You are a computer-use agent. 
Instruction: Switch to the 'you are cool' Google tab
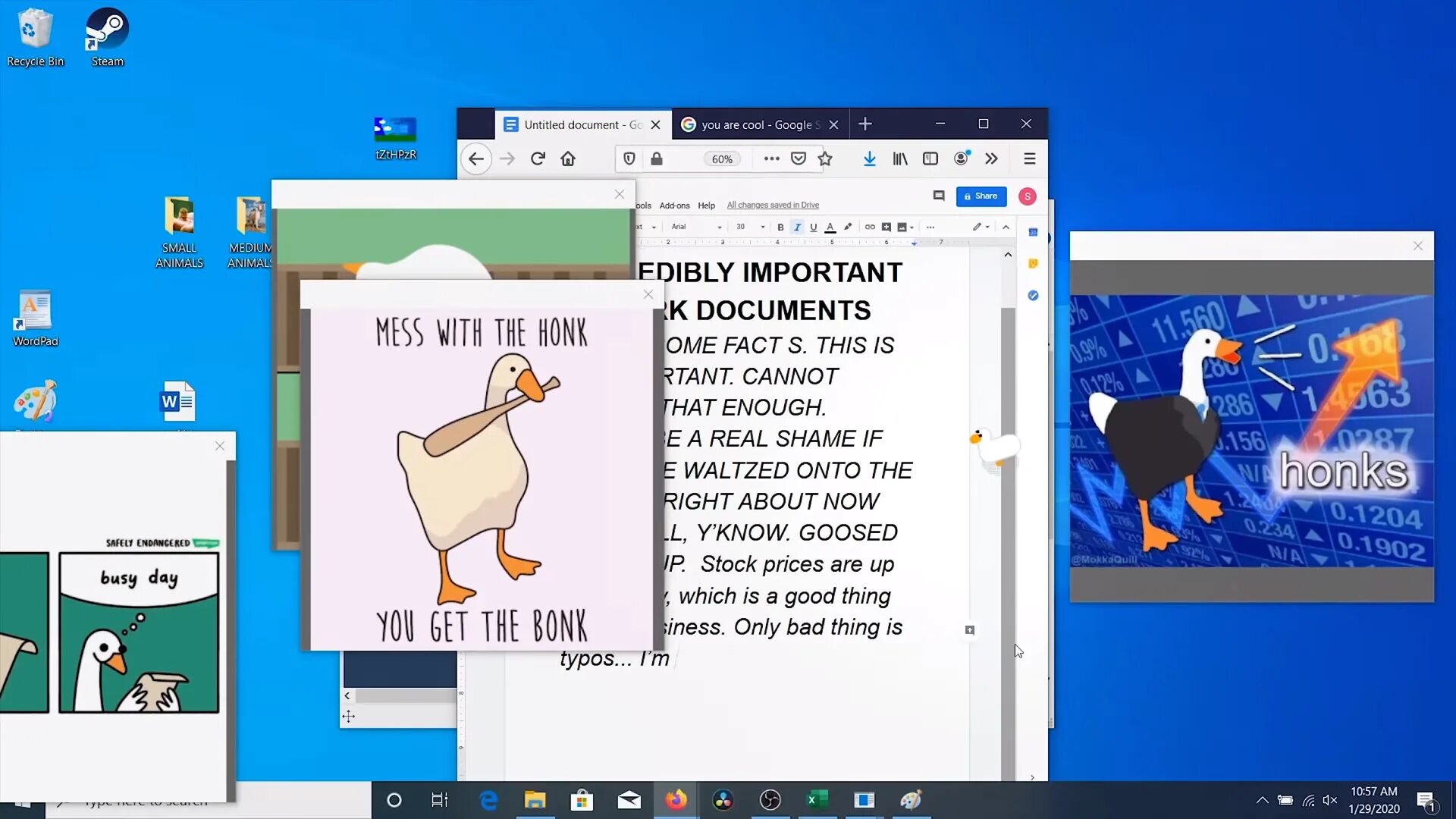pos(756,124)
